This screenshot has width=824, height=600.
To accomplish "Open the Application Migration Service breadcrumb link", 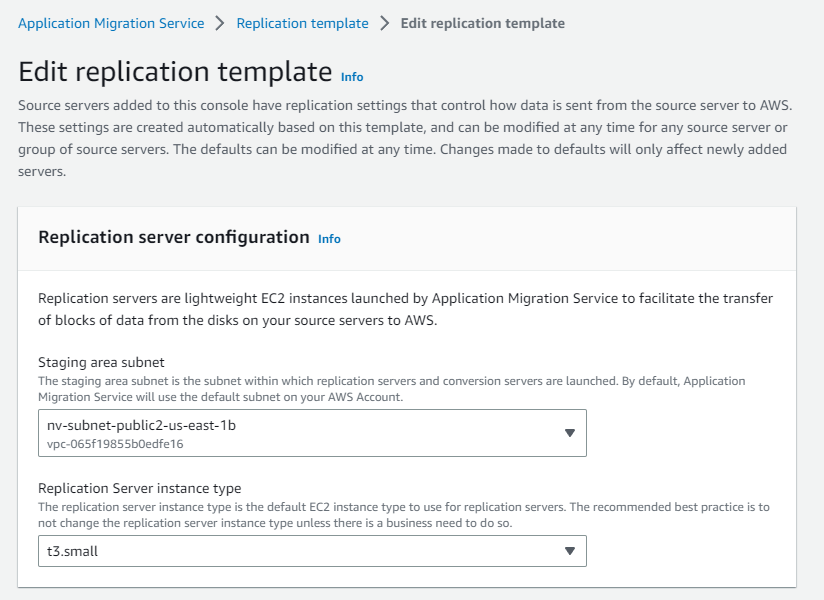I will coord(111,23).
